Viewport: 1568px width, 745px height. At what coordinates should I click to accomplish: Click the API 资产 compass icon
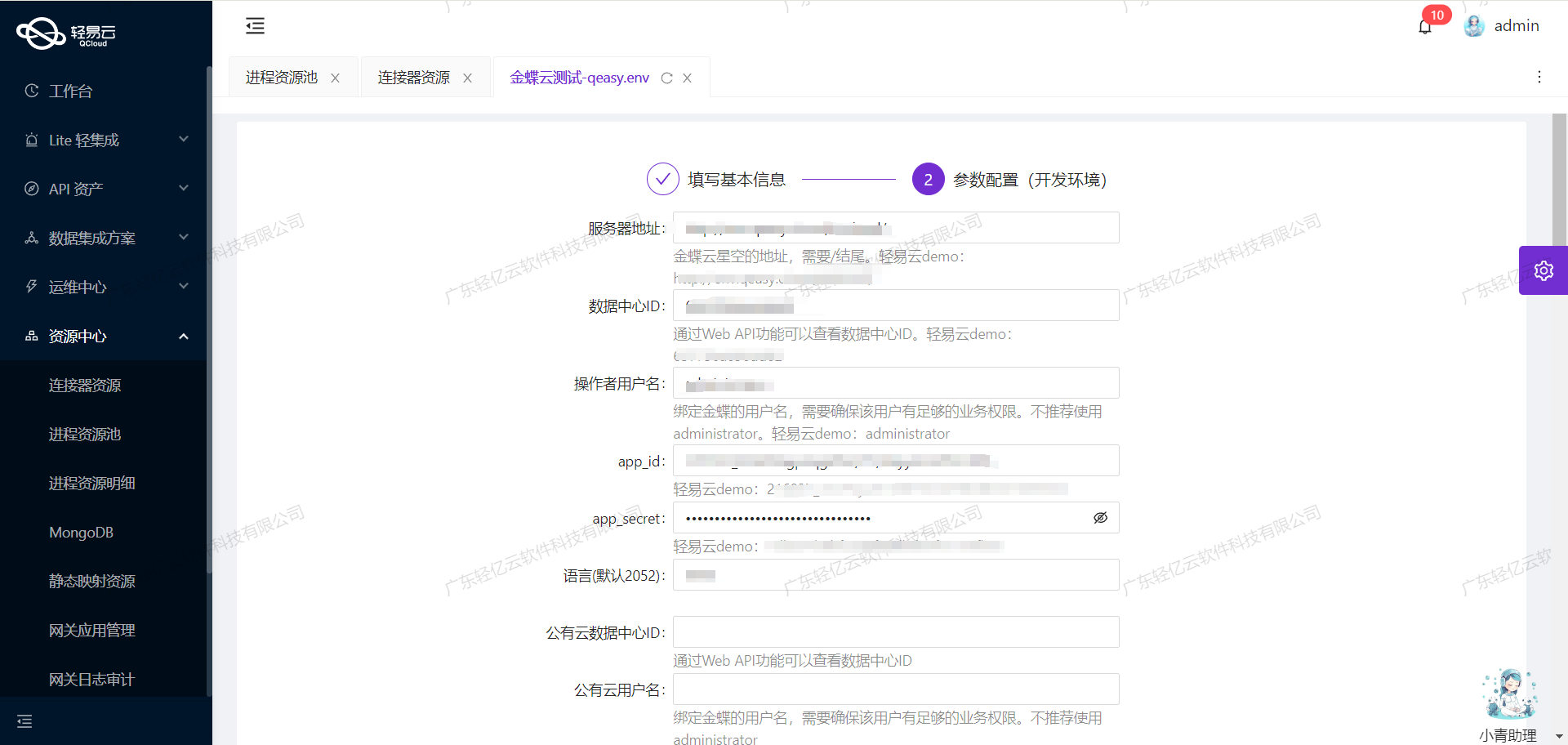click(x=32, y=189)
